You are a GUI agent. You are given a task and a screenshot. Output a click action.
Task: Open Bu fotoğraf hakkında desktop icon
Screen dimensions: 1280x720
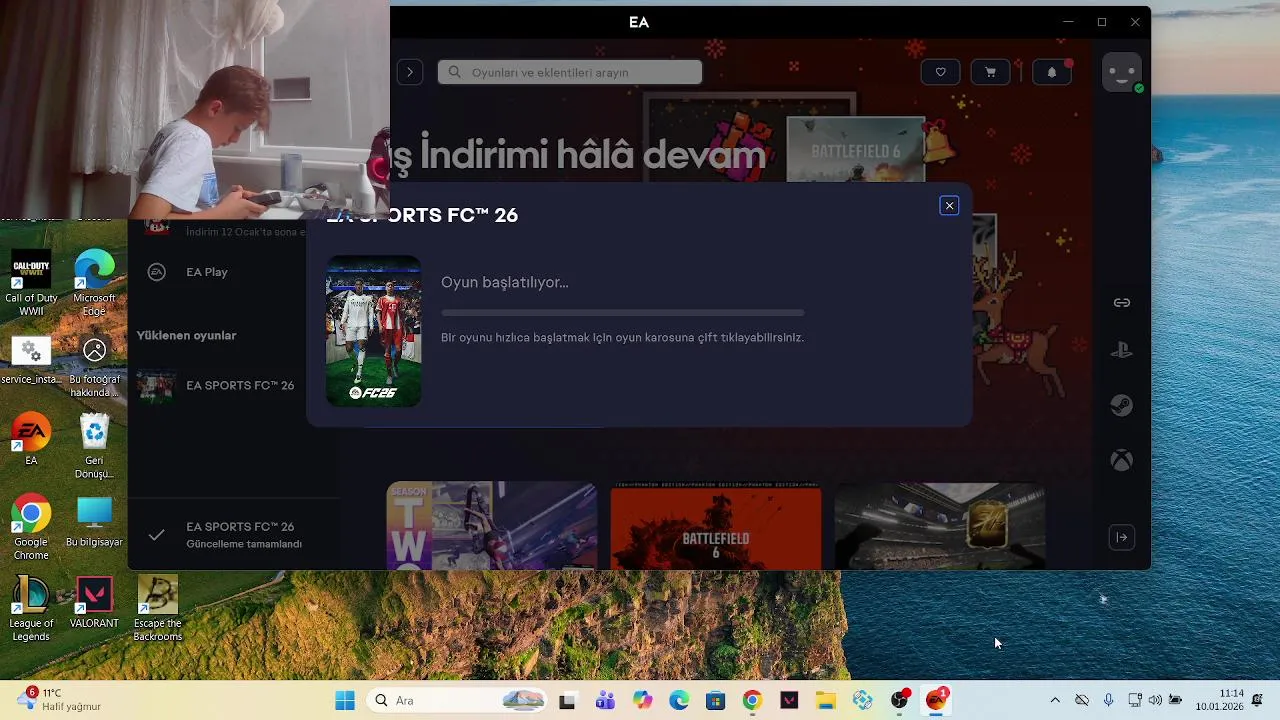tap(94, 367)
